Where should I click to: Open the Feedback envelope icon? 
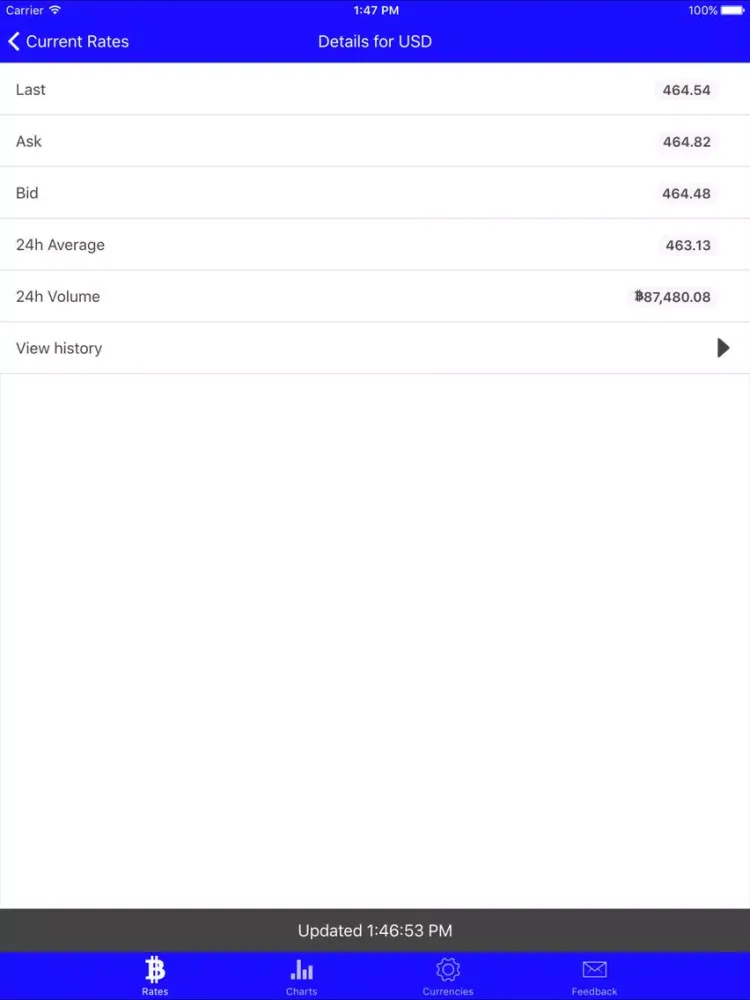click(x=594, y=969)
